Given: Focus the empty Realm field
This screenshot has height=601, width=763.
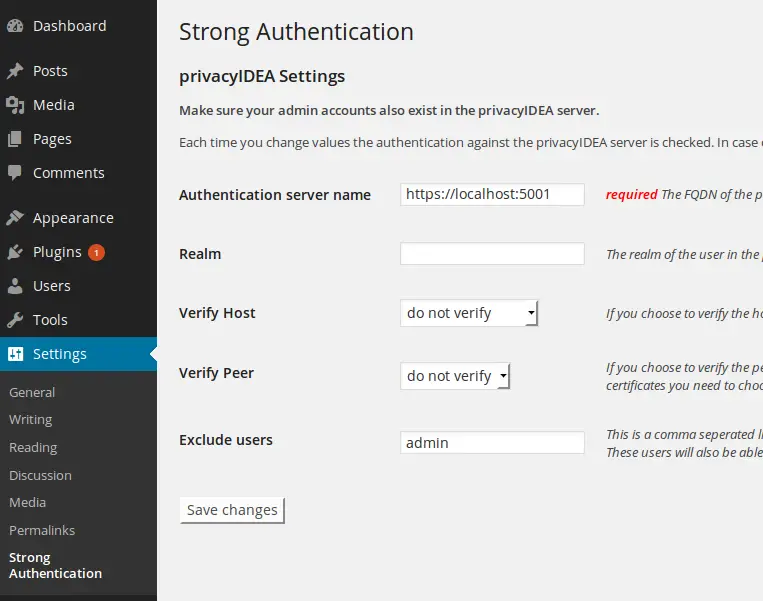Looking at the screenshot, I should 492,254.
